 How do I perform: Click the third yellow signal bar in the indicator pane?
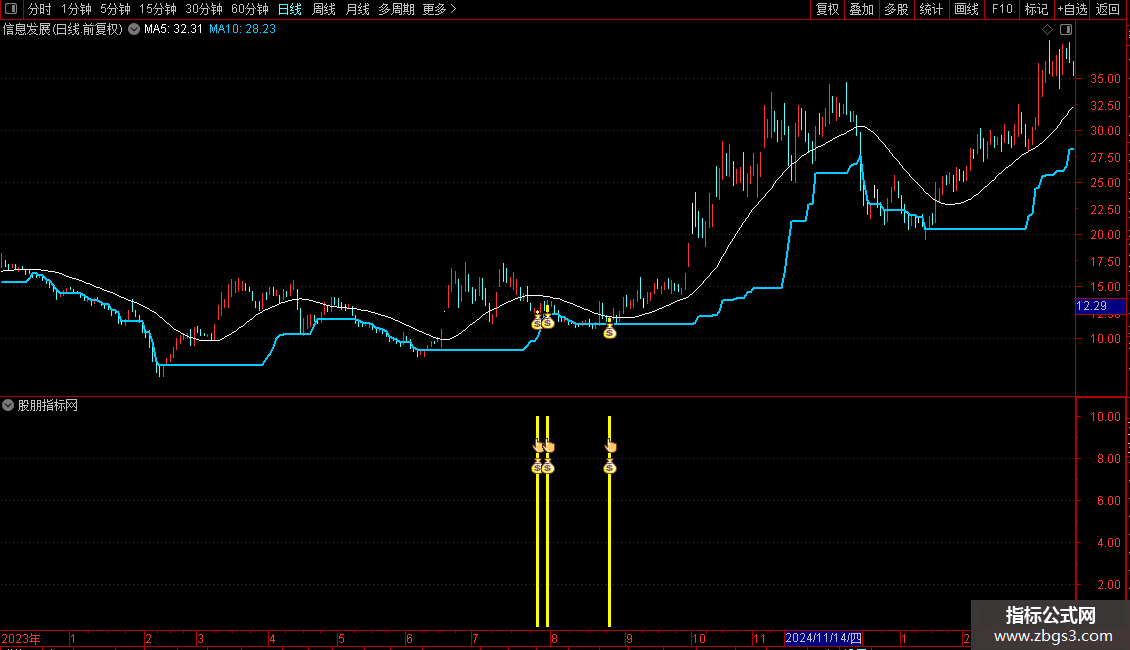pyautogui.click(x=610, y=521)
